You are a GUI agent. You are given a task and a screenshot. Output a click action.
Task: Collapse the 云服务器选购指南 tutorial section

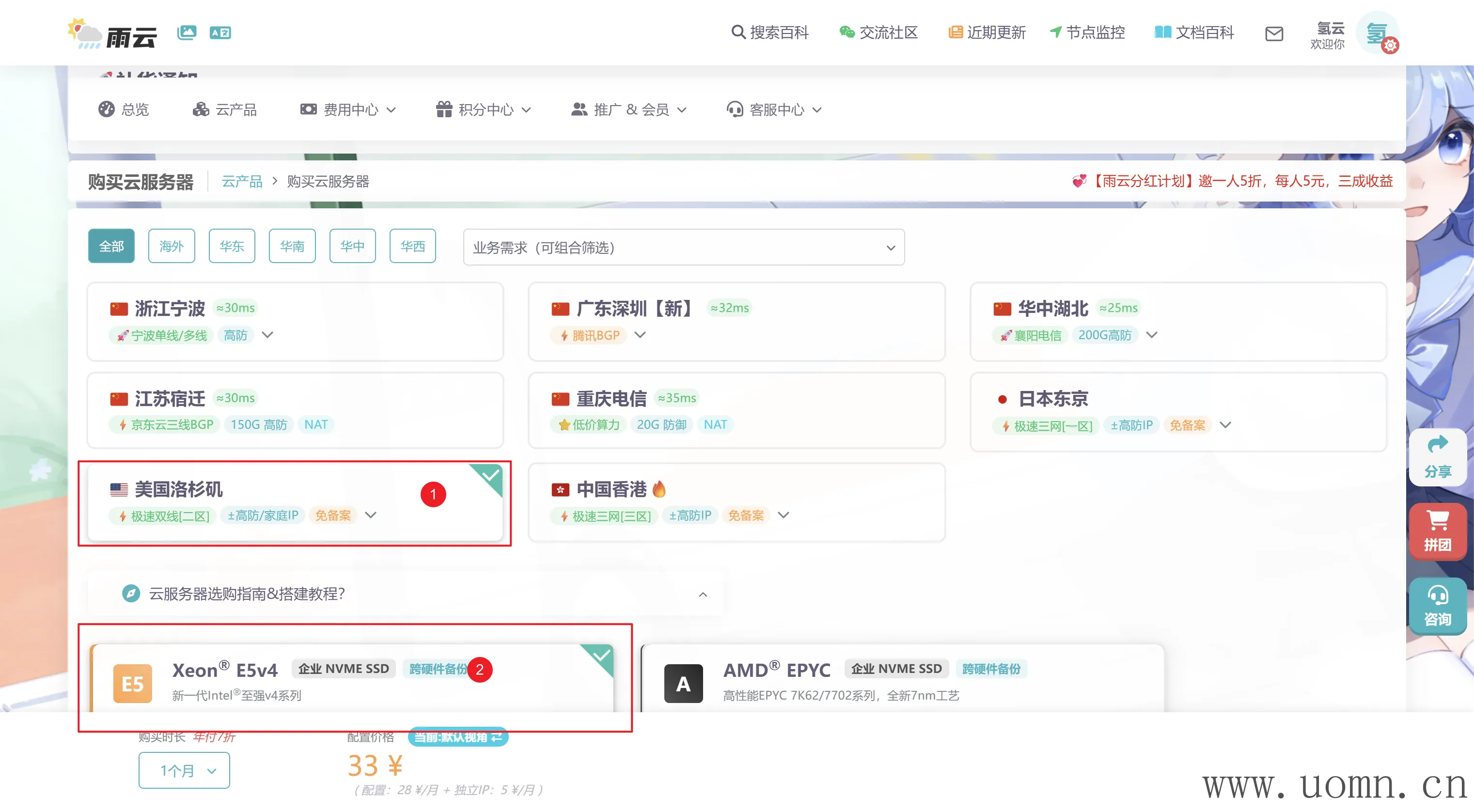(703, 594)
